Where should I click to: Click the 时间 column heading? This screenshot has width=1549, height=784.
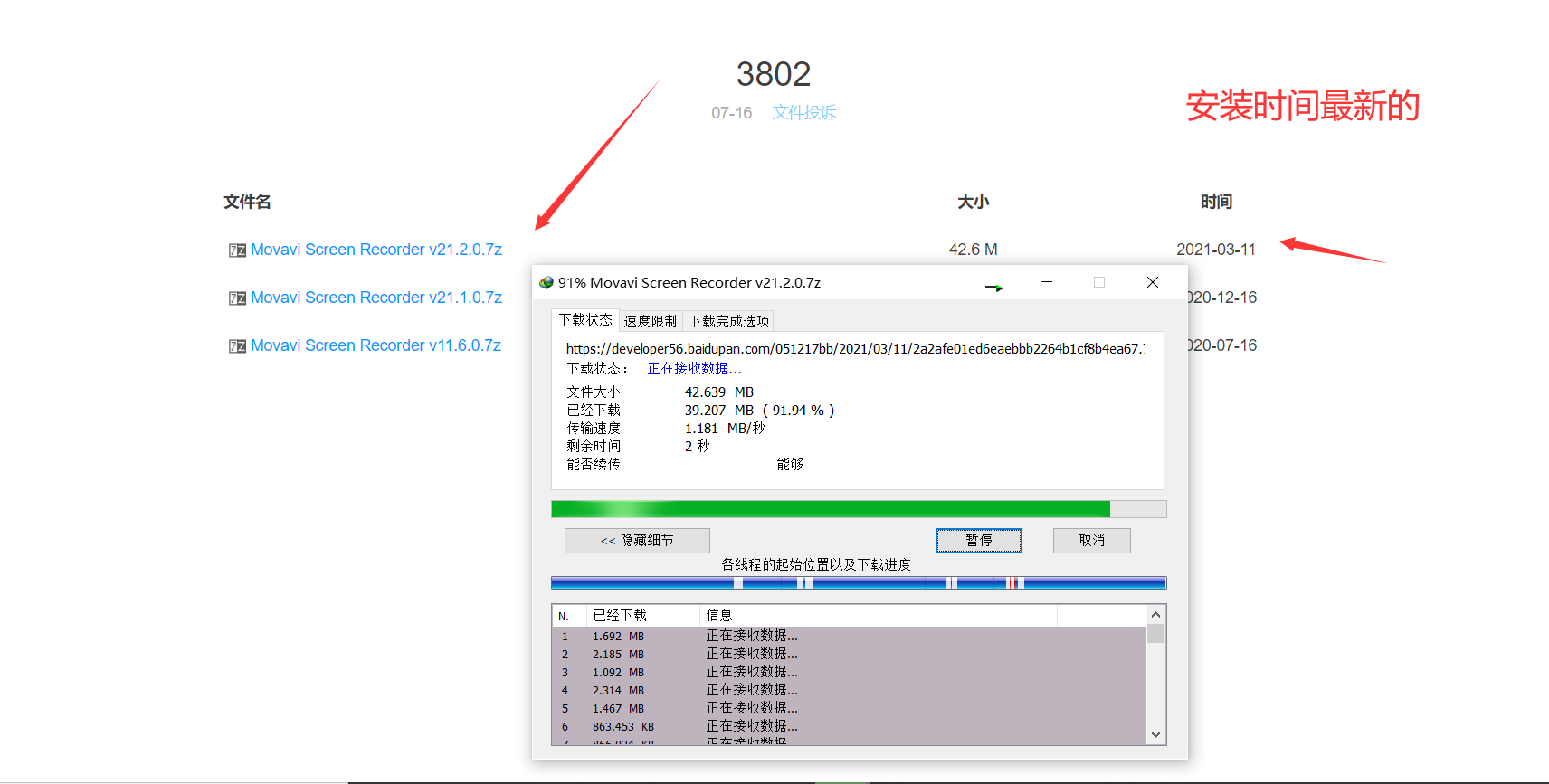[1217, 202]
